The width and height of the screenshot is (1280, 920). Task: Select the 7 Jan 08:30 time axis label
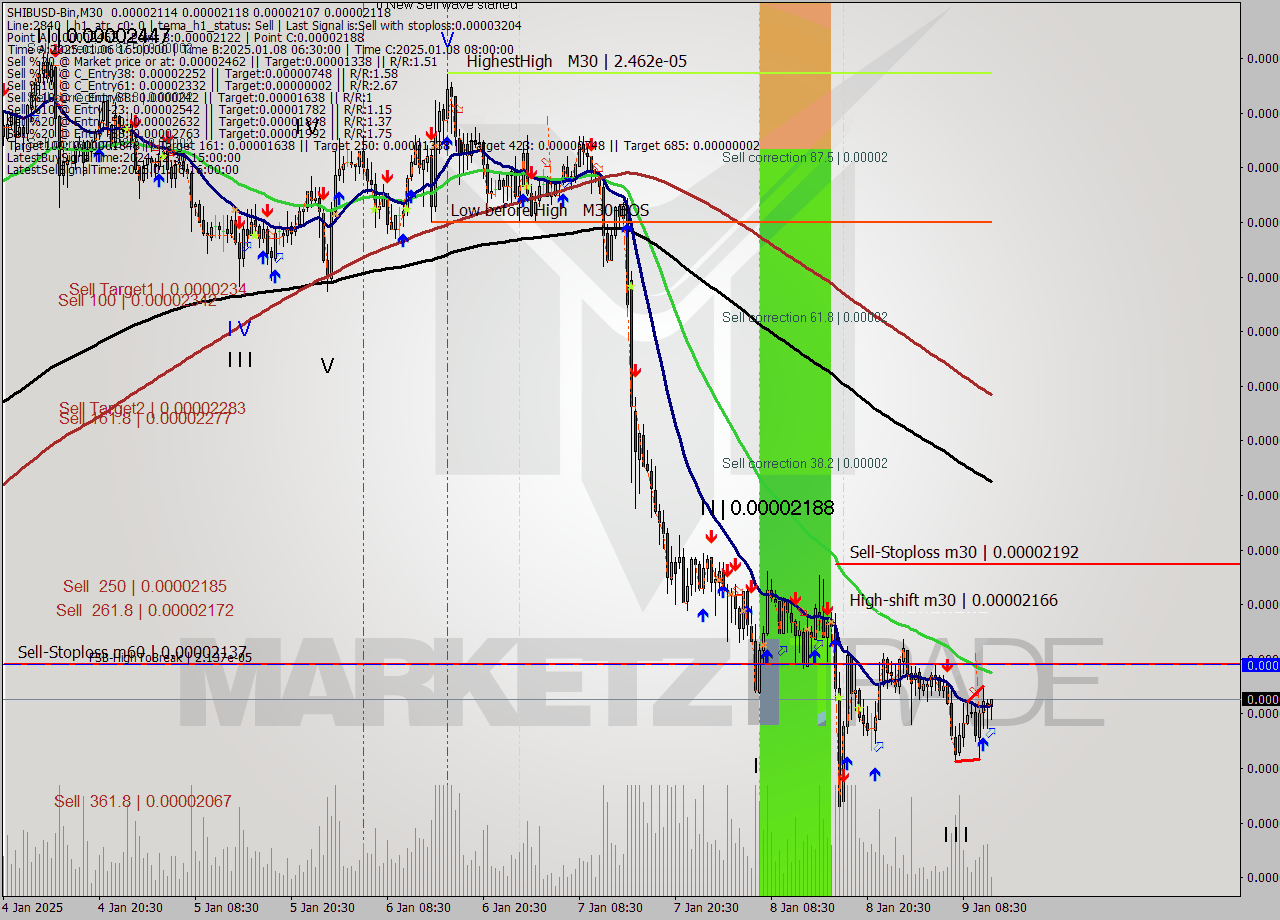pyautogui.click(x=611, y=908)
